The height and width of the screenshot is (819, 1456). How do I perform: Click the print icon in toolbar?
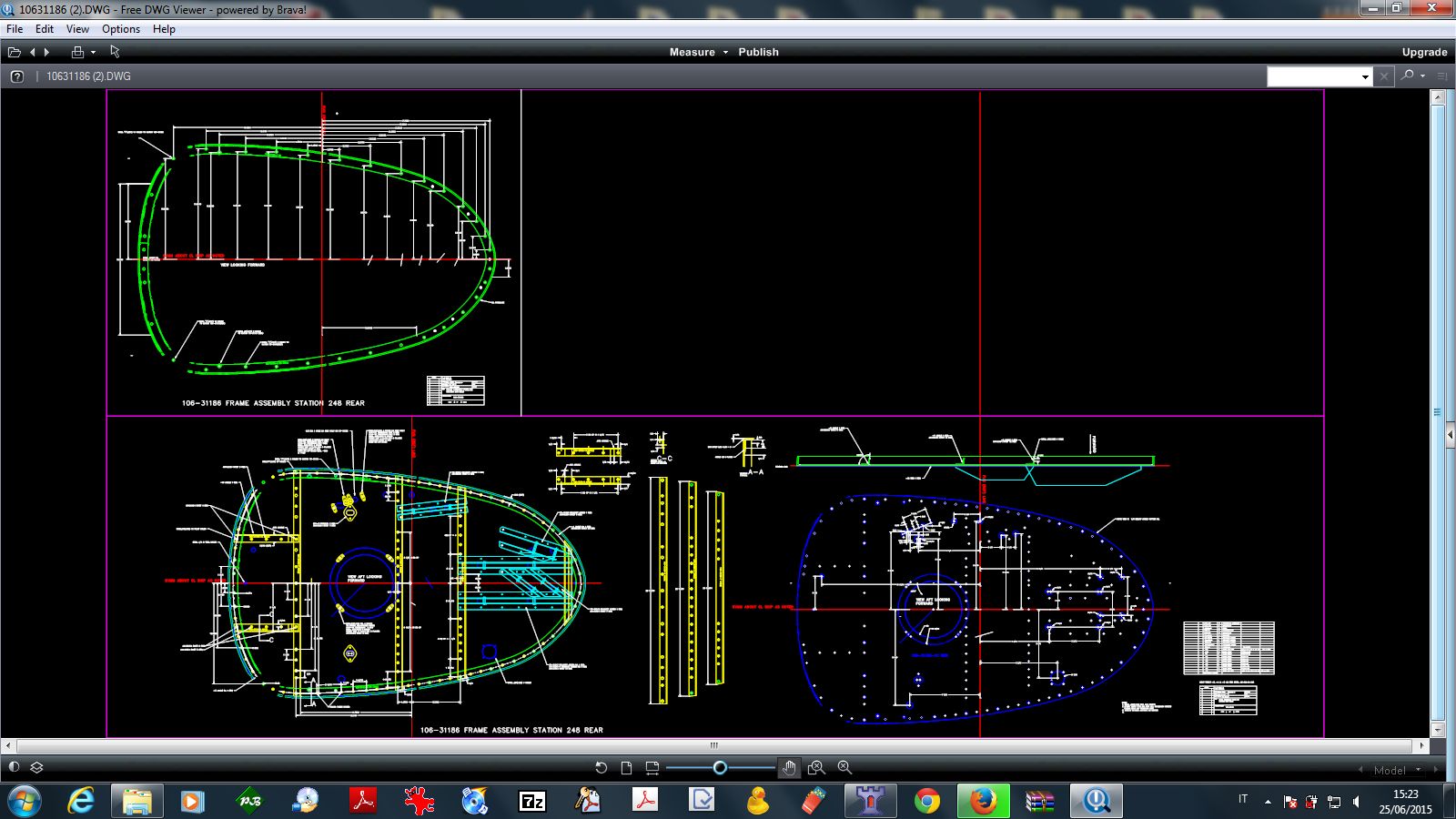tap(77, 52)
